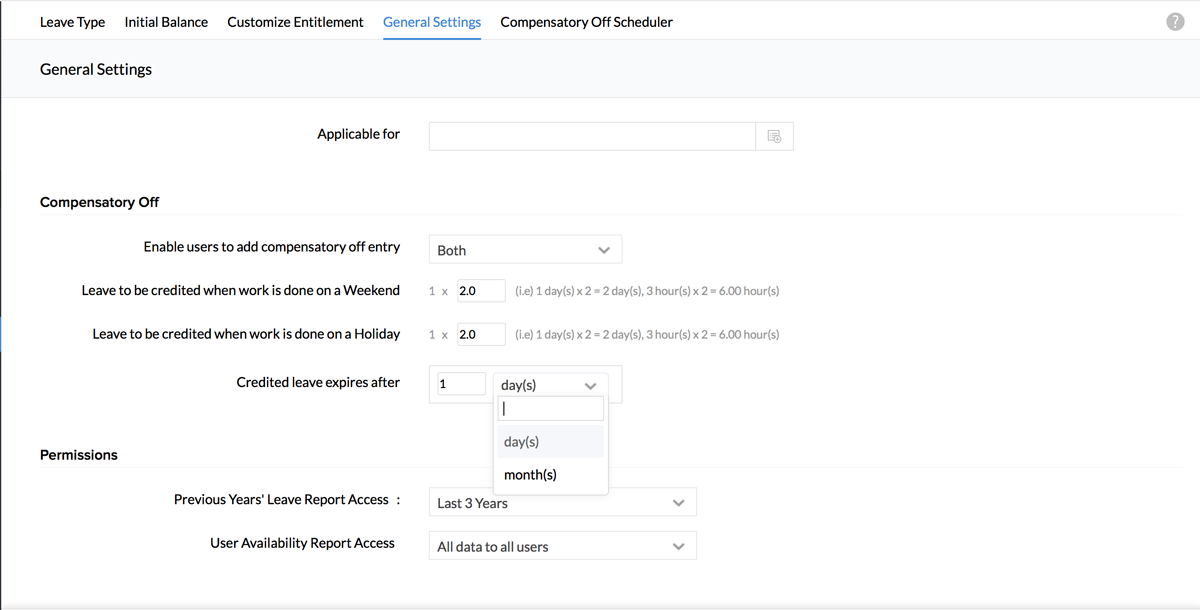1200x610 pixels.
Task: Open the Initial Balance tab
Action: 166,22
